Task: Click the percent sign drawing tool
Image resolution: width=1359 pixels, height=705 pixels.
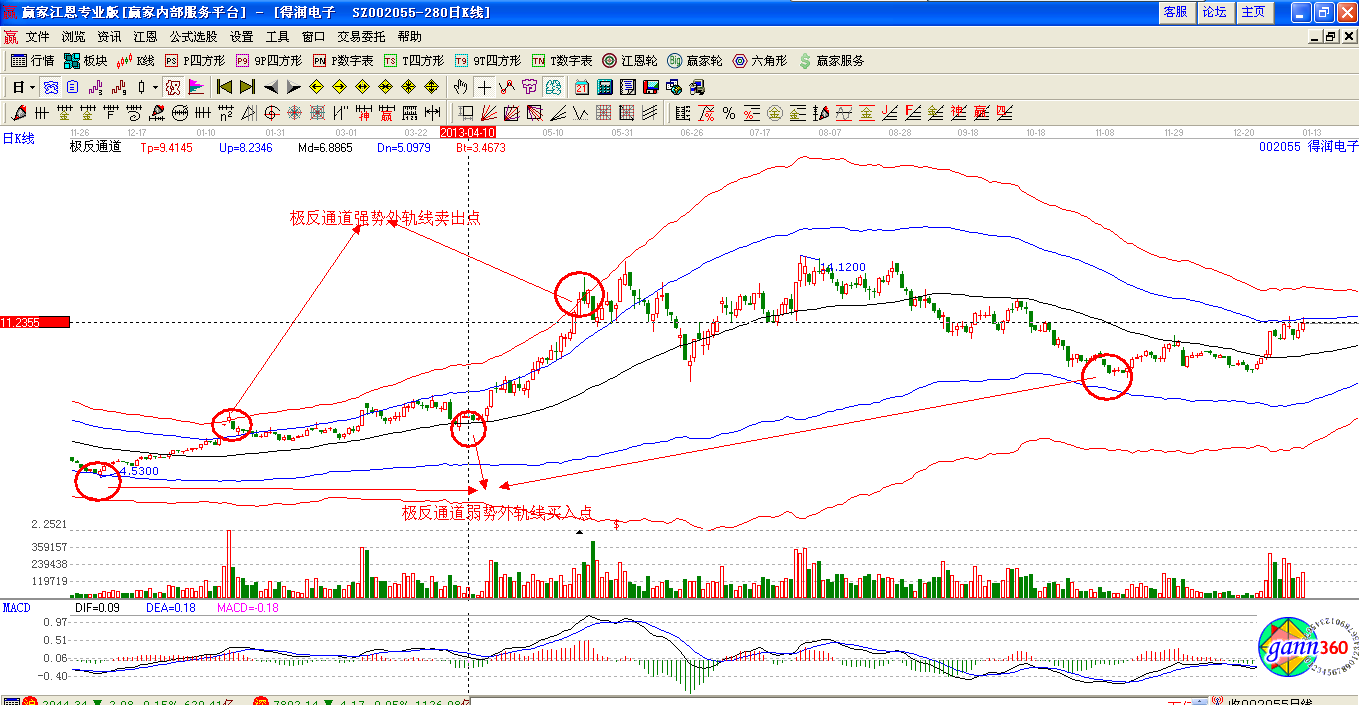Action: [729, 113]
